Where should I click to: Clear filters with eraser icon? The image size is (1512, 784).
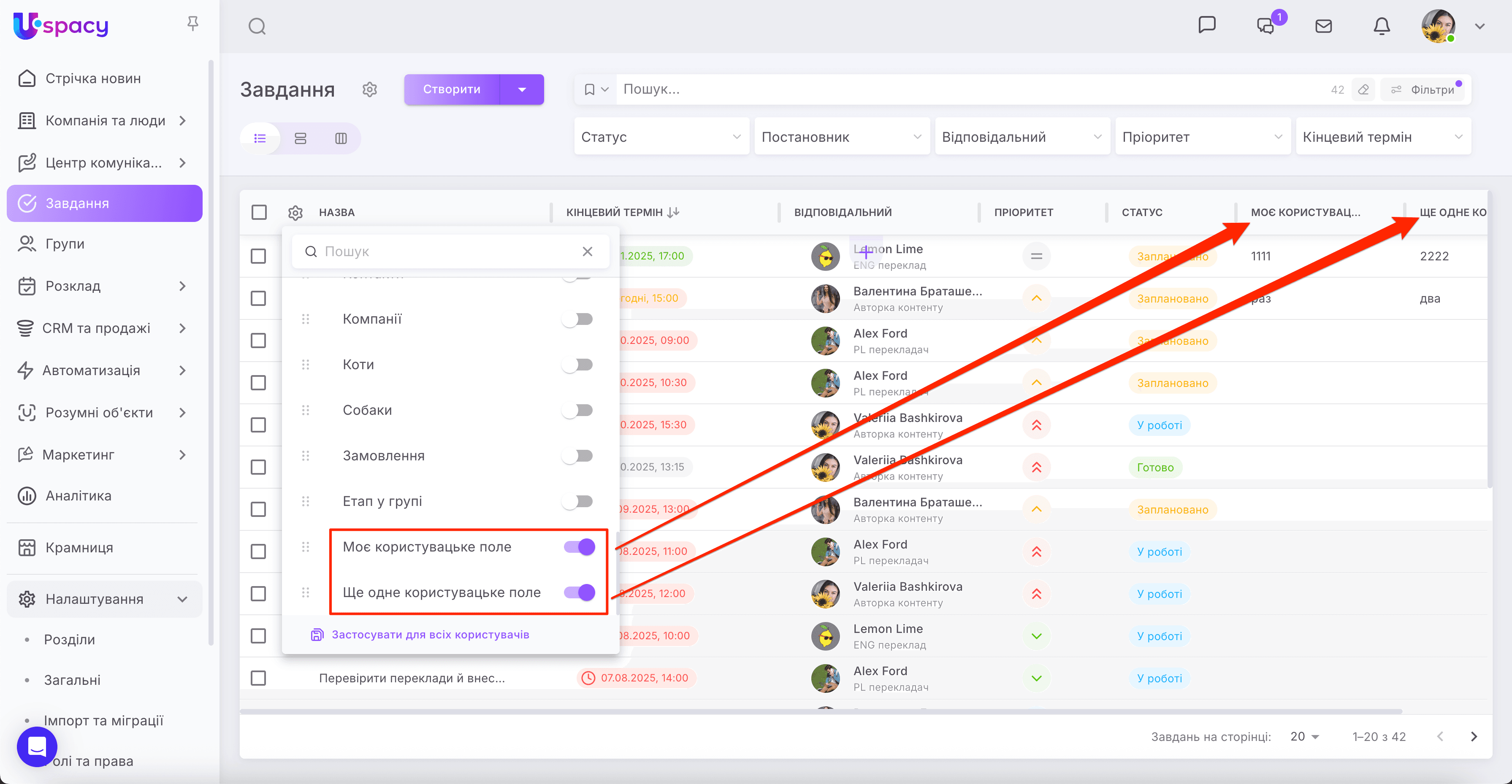(x=1363, y=89)
